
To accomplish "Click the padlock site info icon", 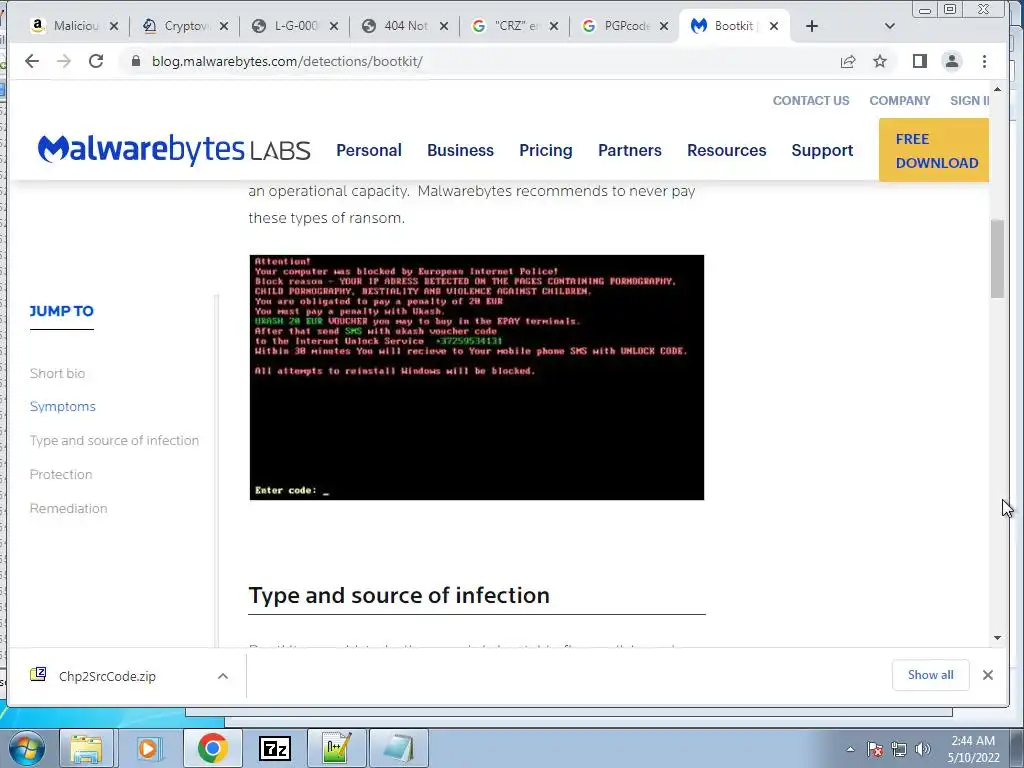I will coord(136,61).
